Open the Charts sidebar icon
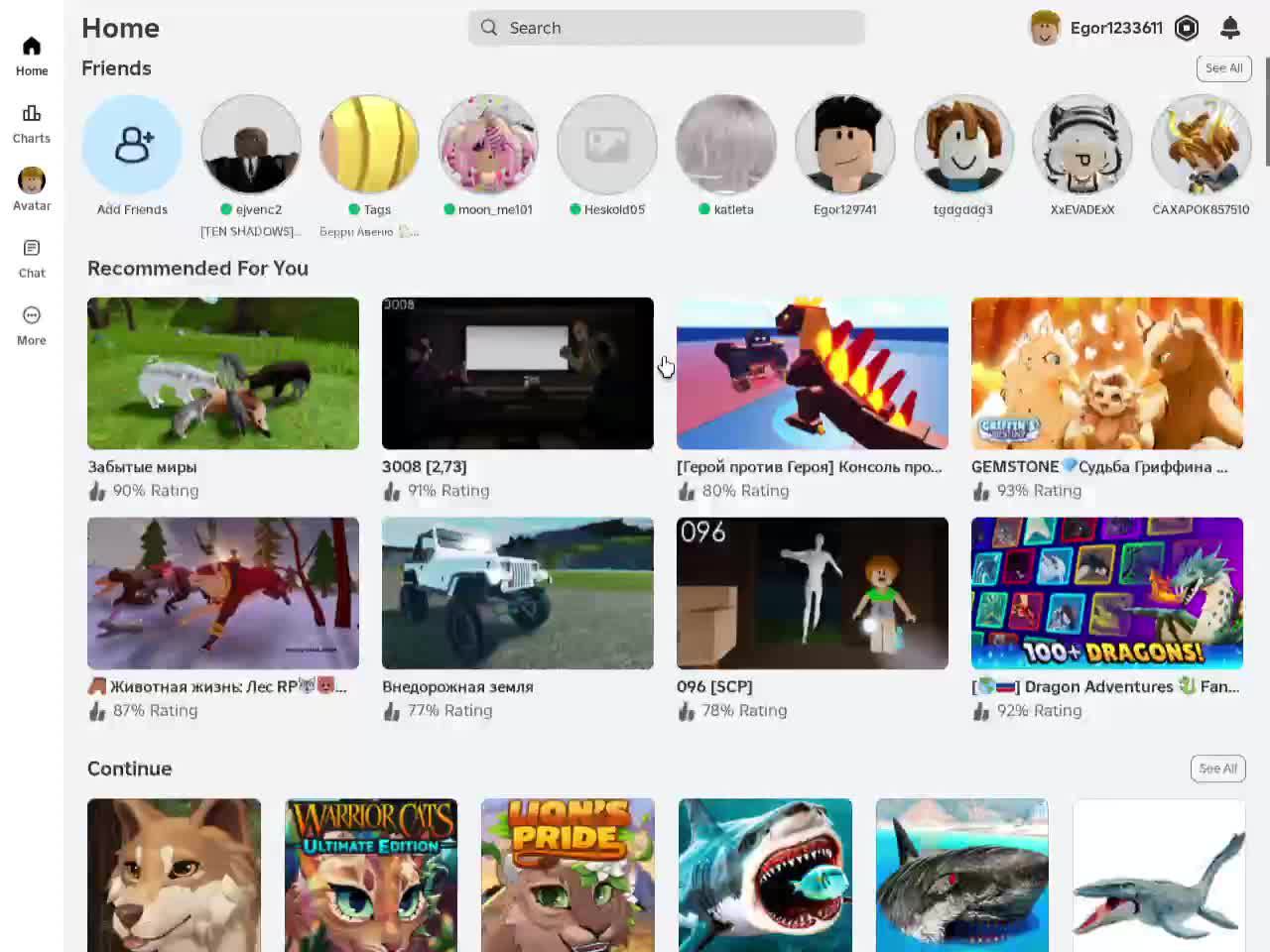This screenshot has height=952, width=1270. 32,113
